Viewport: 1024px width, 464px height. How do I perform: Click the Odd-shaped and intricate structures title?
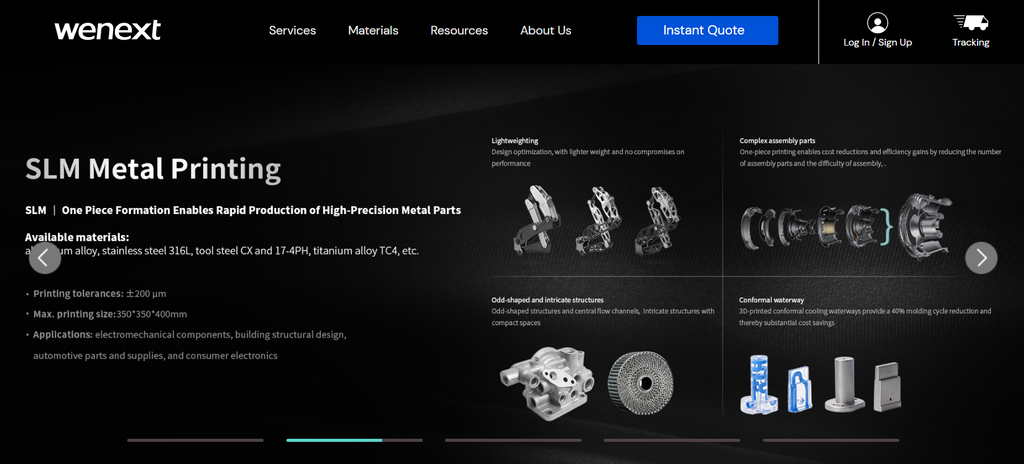[547, 300]
